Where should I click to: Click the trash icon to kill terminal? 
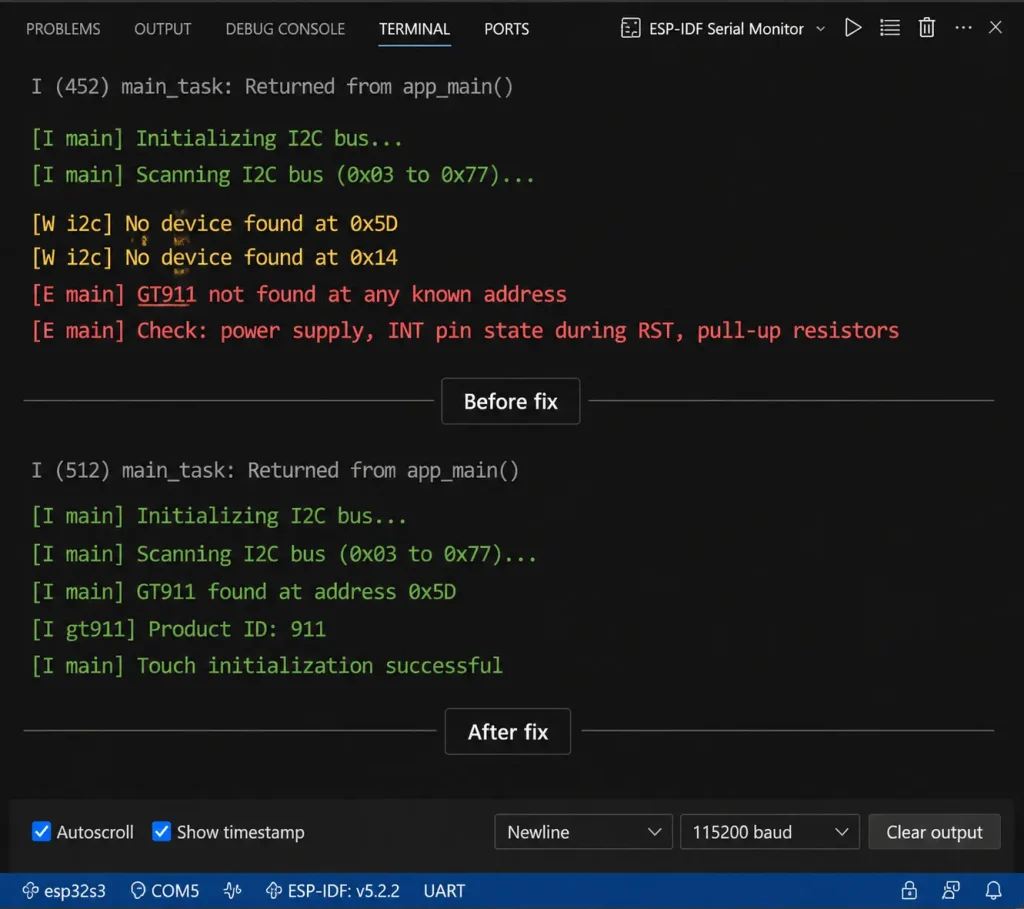tap(927, 28)
